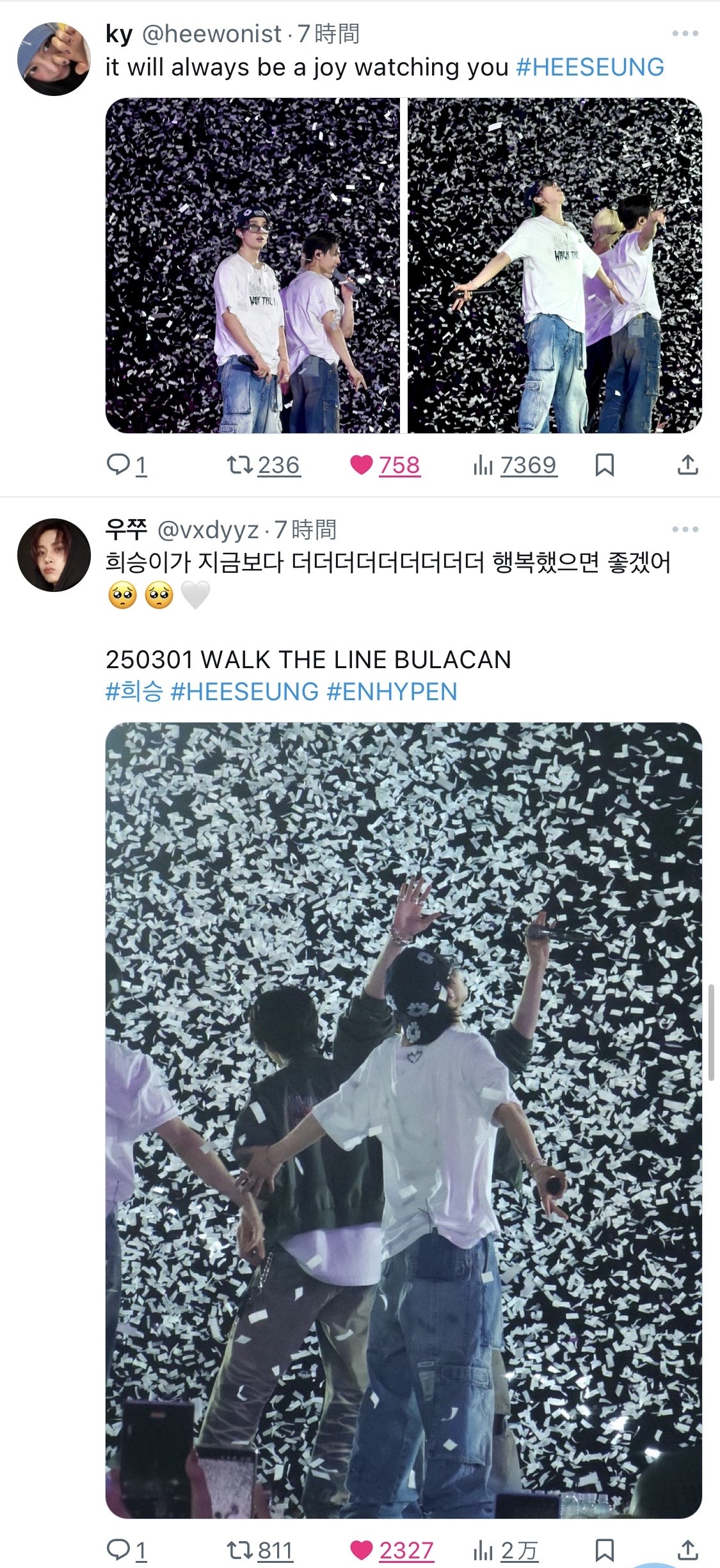The width and height of the screenshot is (720, 1568).
Task: Open more options for heewonist's tweet
Action: pos(685,33)
